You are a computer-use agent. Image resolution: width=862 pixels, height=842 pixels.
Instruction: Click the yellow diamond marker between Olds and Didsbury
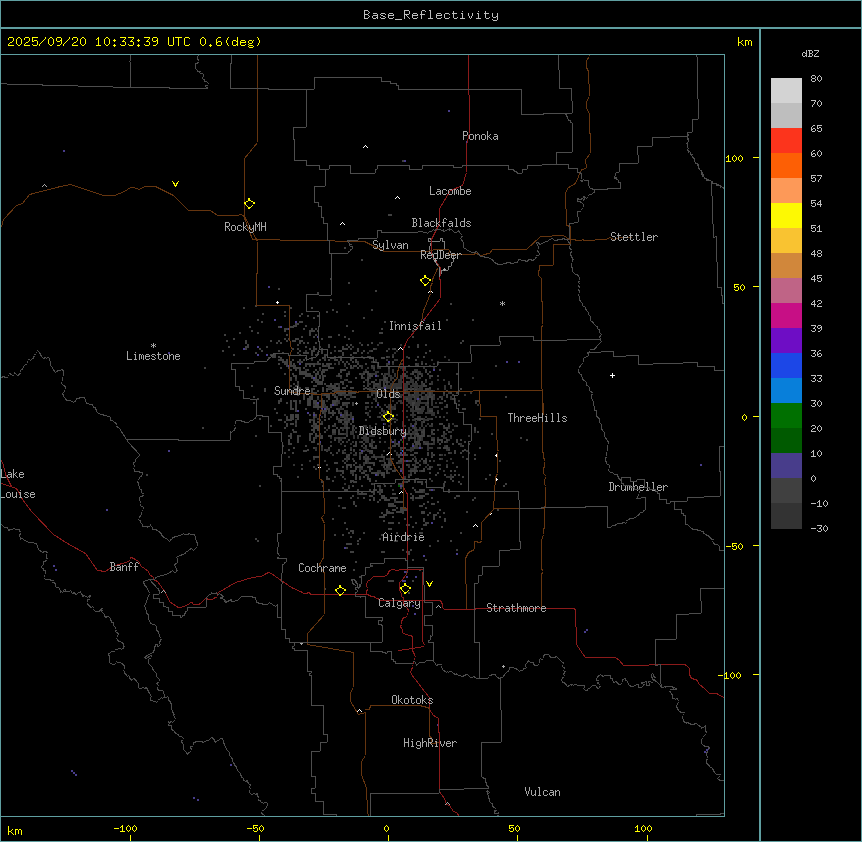point(388,417)
